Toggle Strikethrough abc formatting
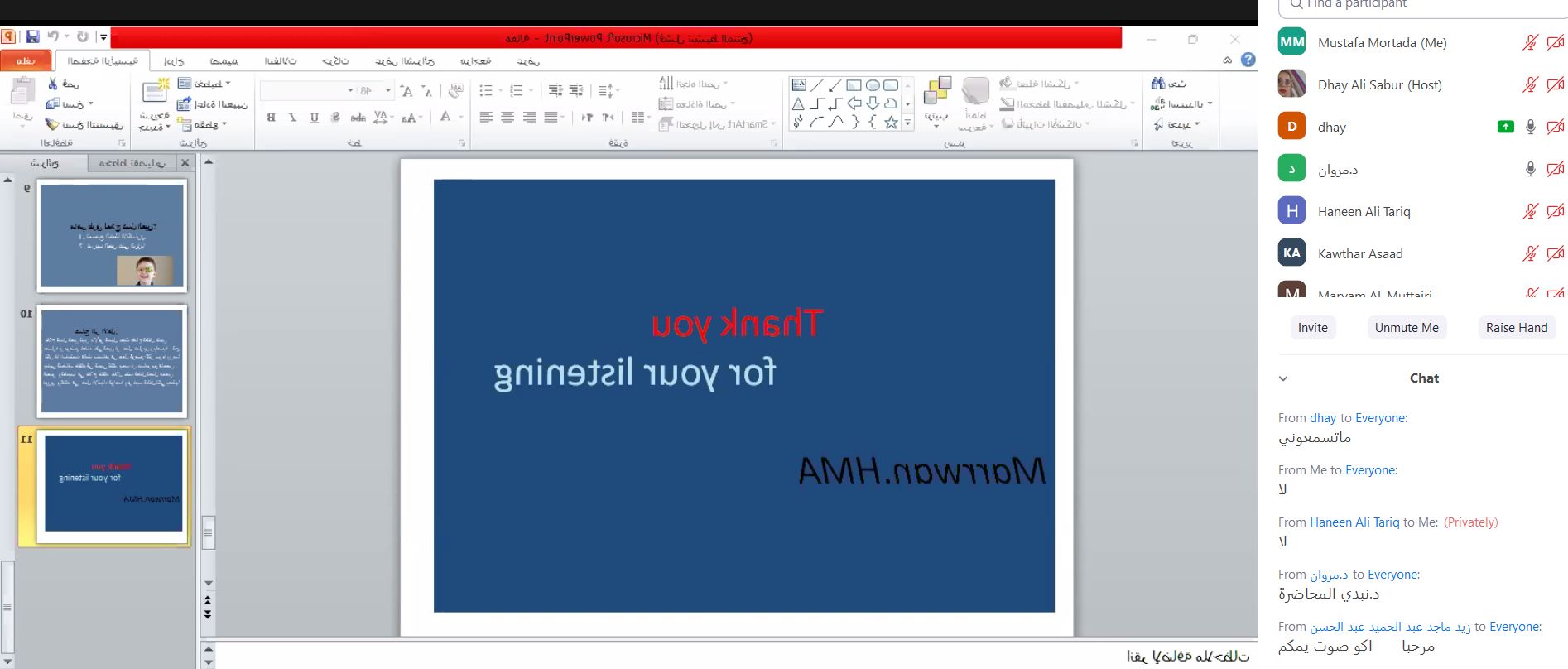This screenshot has width=1568, height=669. pos(358,118)
